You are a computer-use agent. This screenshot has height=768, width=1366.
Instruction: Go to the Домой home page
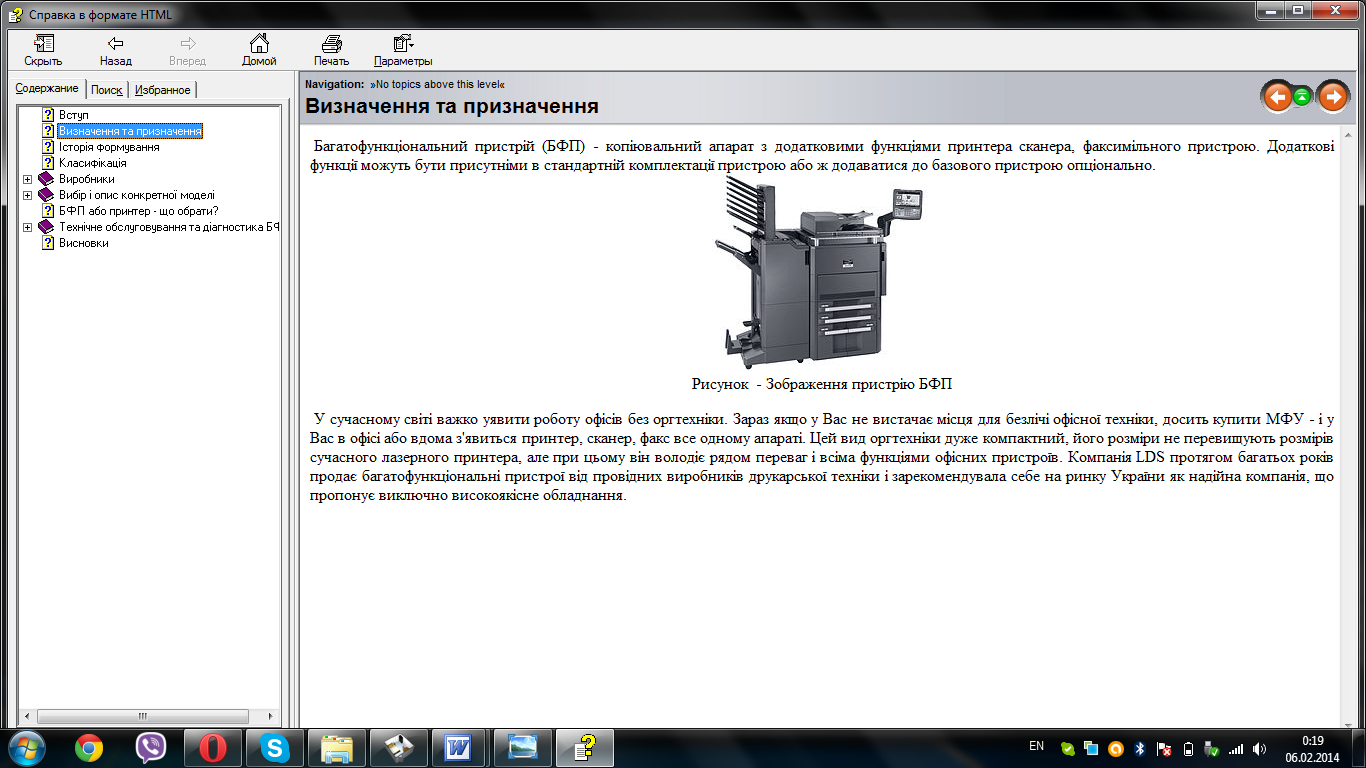coord(259,51)
